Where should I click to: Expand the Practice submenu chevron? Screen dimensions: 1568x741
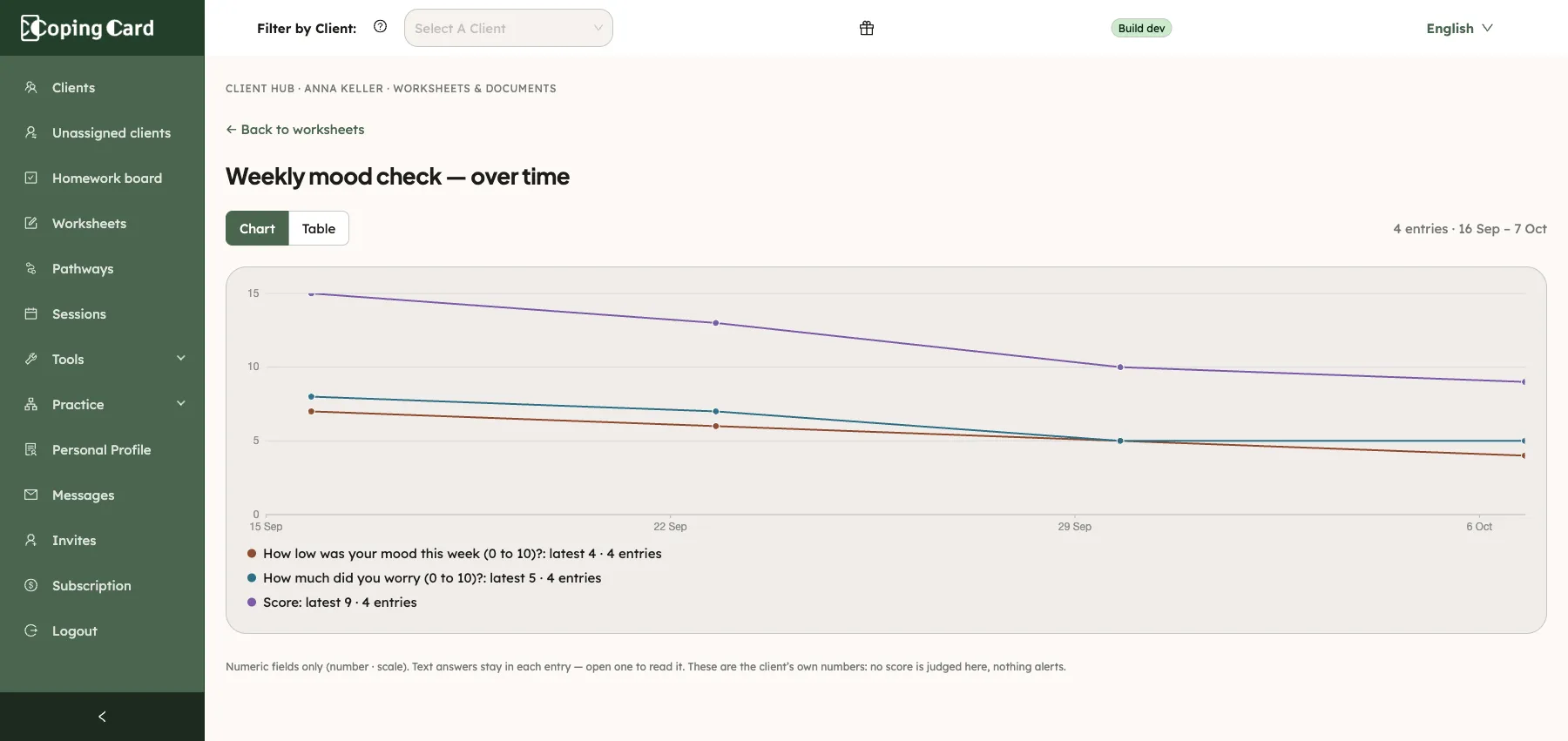point(181,403)
